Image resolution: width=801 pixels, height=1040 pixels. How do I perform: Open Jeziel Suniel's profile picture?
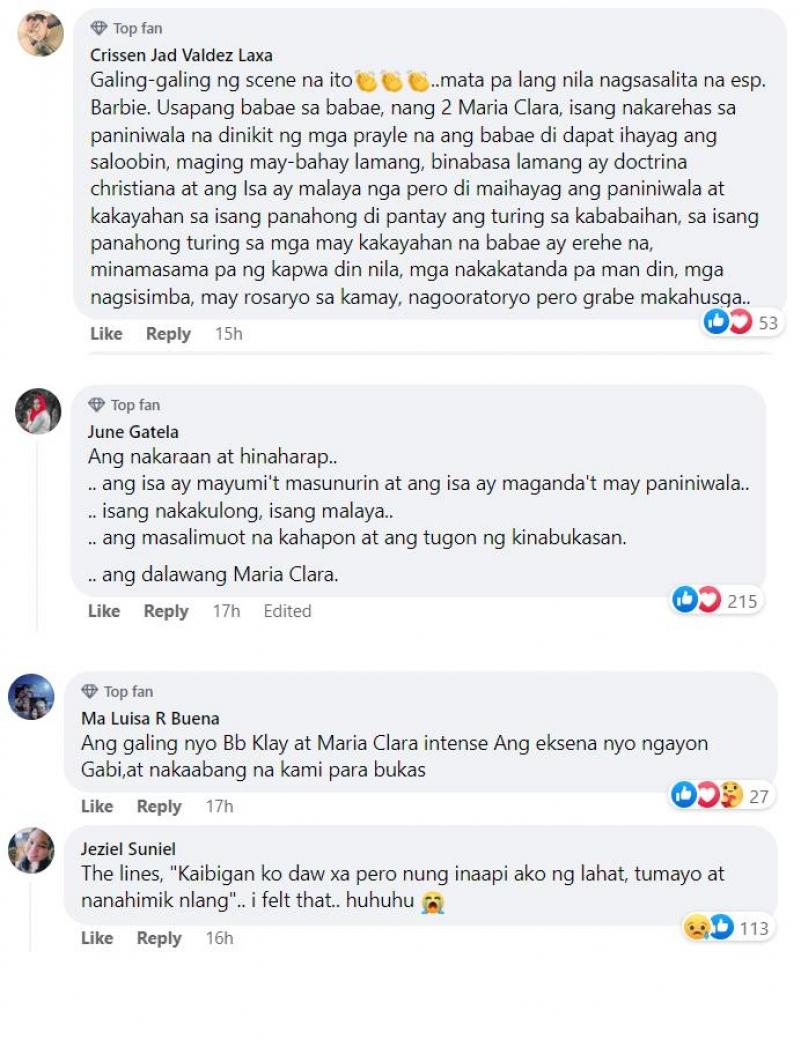[x=31, y=850]
